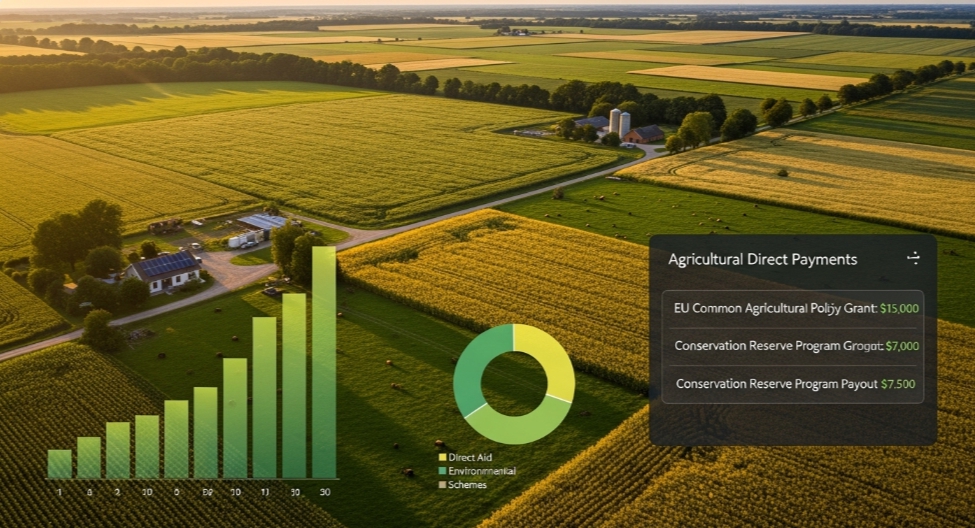Image resolution: width=975 pixels, height=528 pixels.
Task: Click the $15,000 amount value
Action: point(899,308)
